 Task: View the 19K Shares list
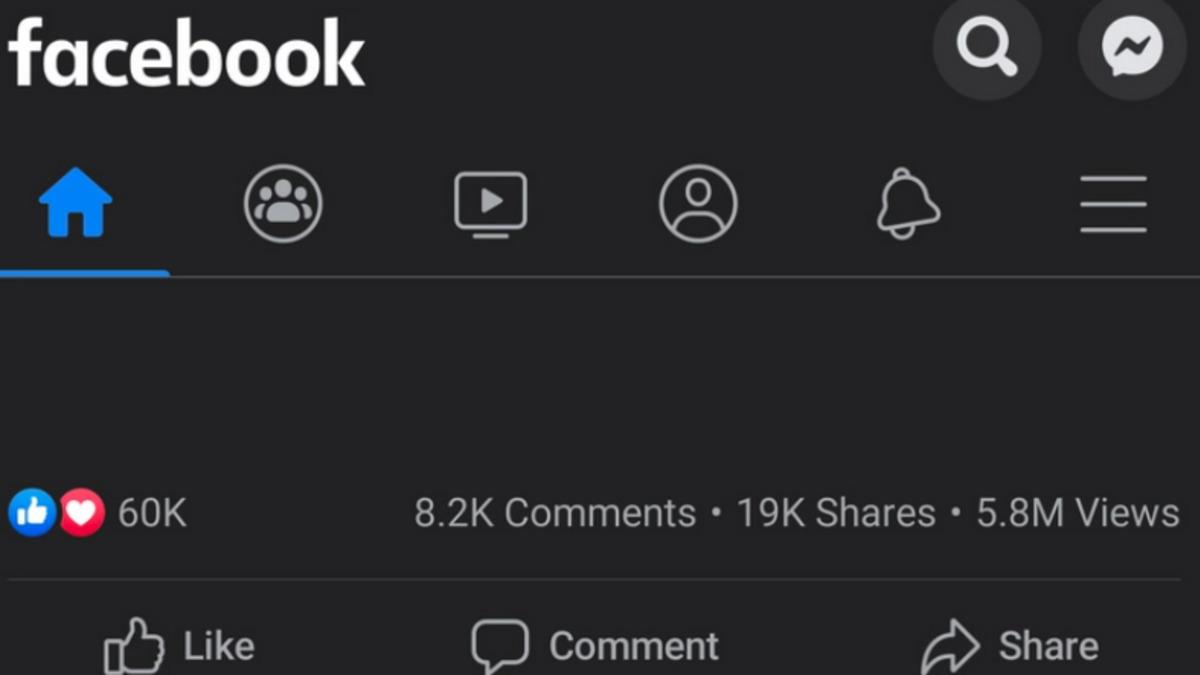pyautogui.click(x=836, y=513)
